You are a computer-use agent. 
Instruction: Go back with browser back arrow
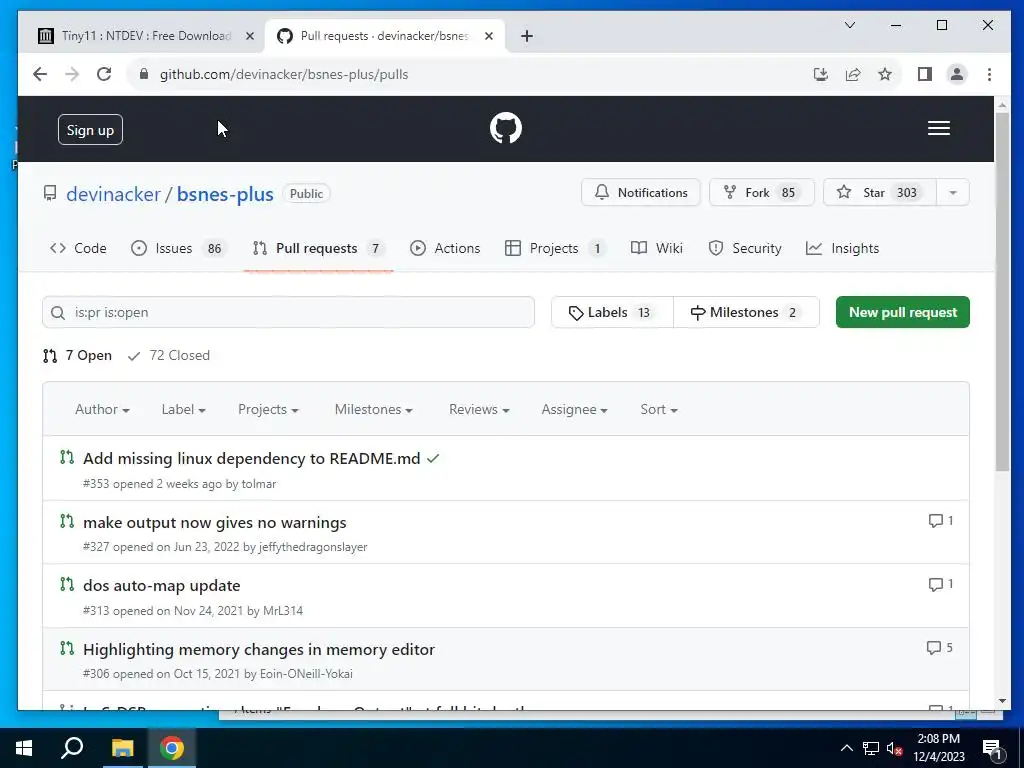[40, 74]
